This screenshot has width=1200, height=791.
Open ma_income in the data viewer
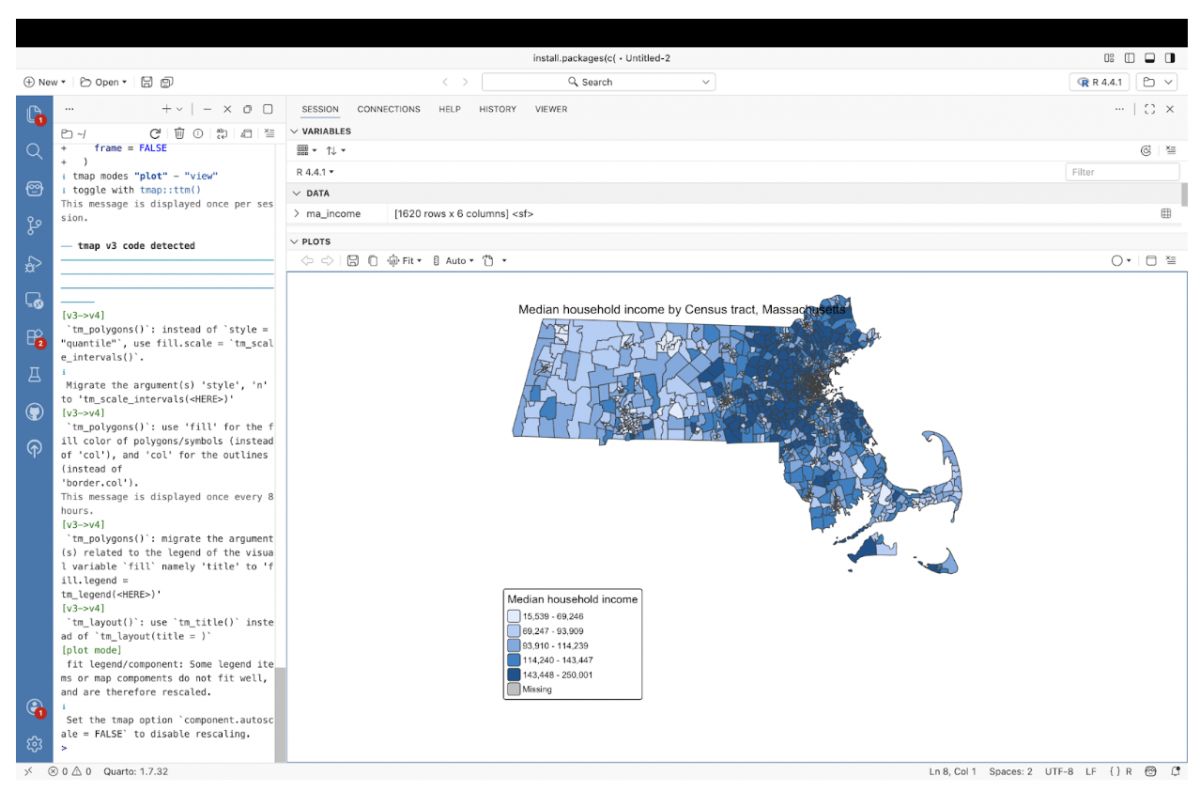click(1165, 214)
